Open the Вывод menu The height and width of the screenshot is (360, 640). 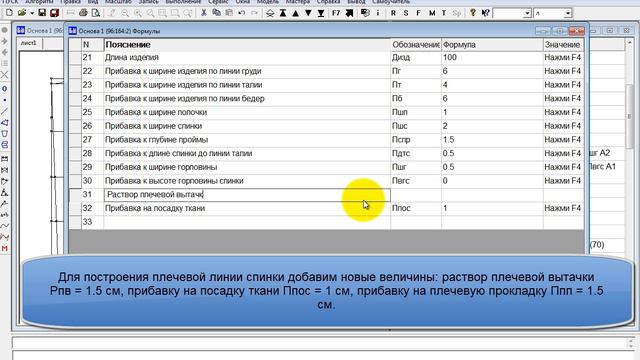click(x=356, y=2)
